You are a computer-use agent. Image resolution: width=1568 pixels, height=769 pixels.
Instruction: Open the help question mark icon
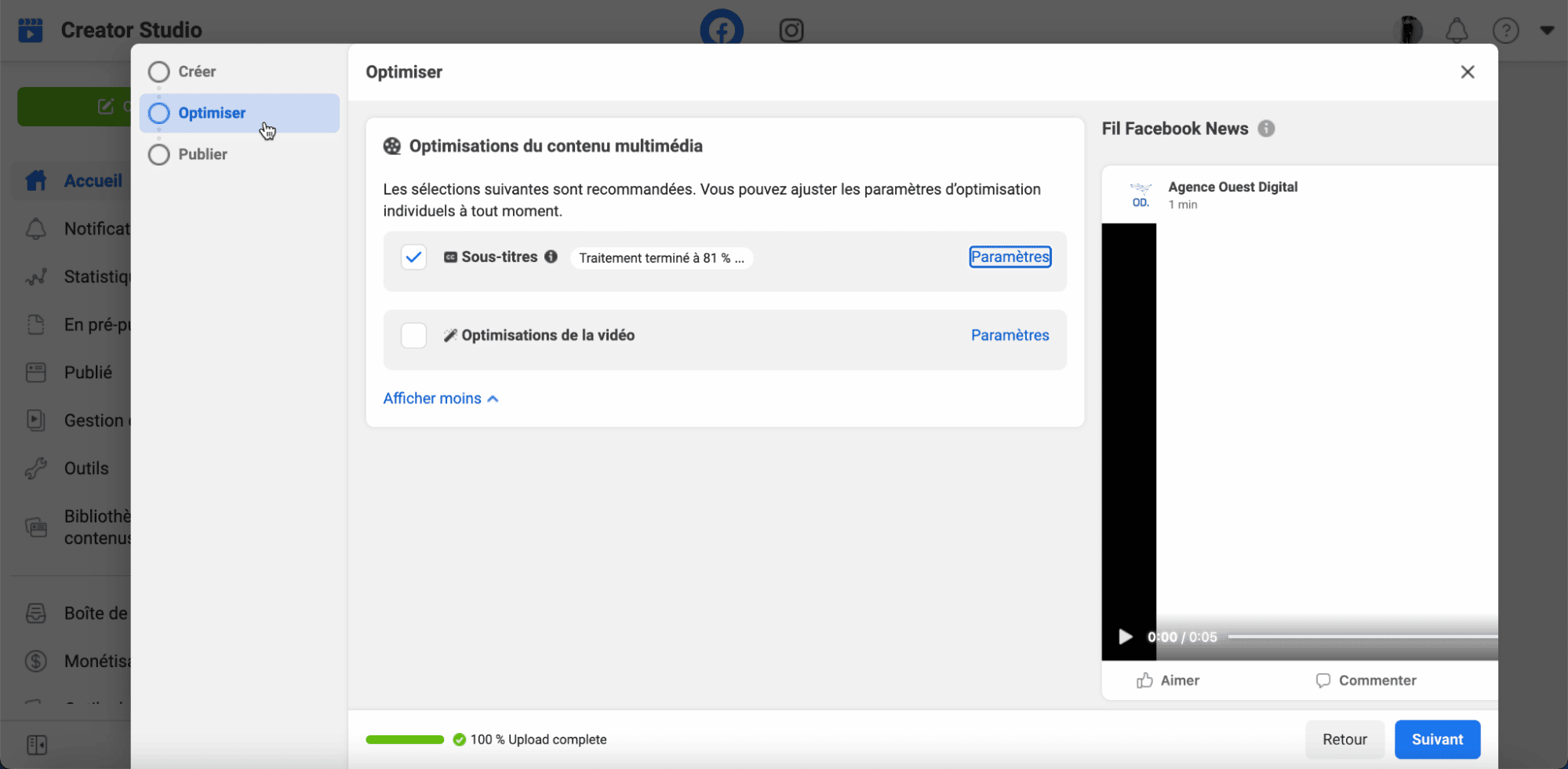[x=1504, y=31]
